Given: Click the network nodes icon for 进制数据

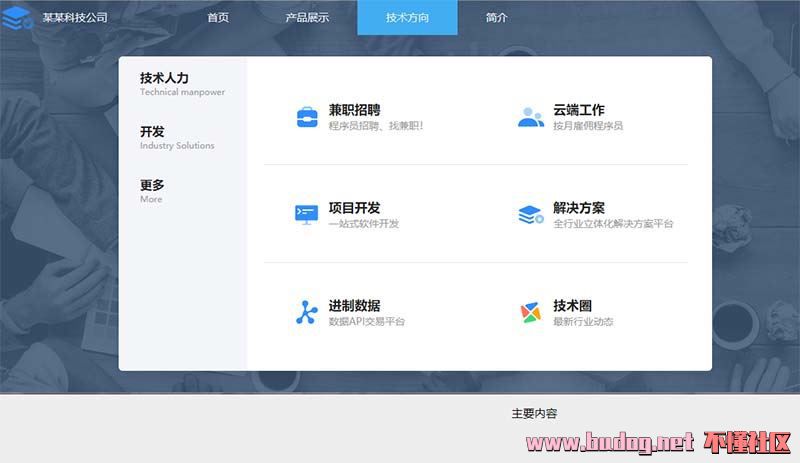Looking at the screenshot, I should coord(306,313).
